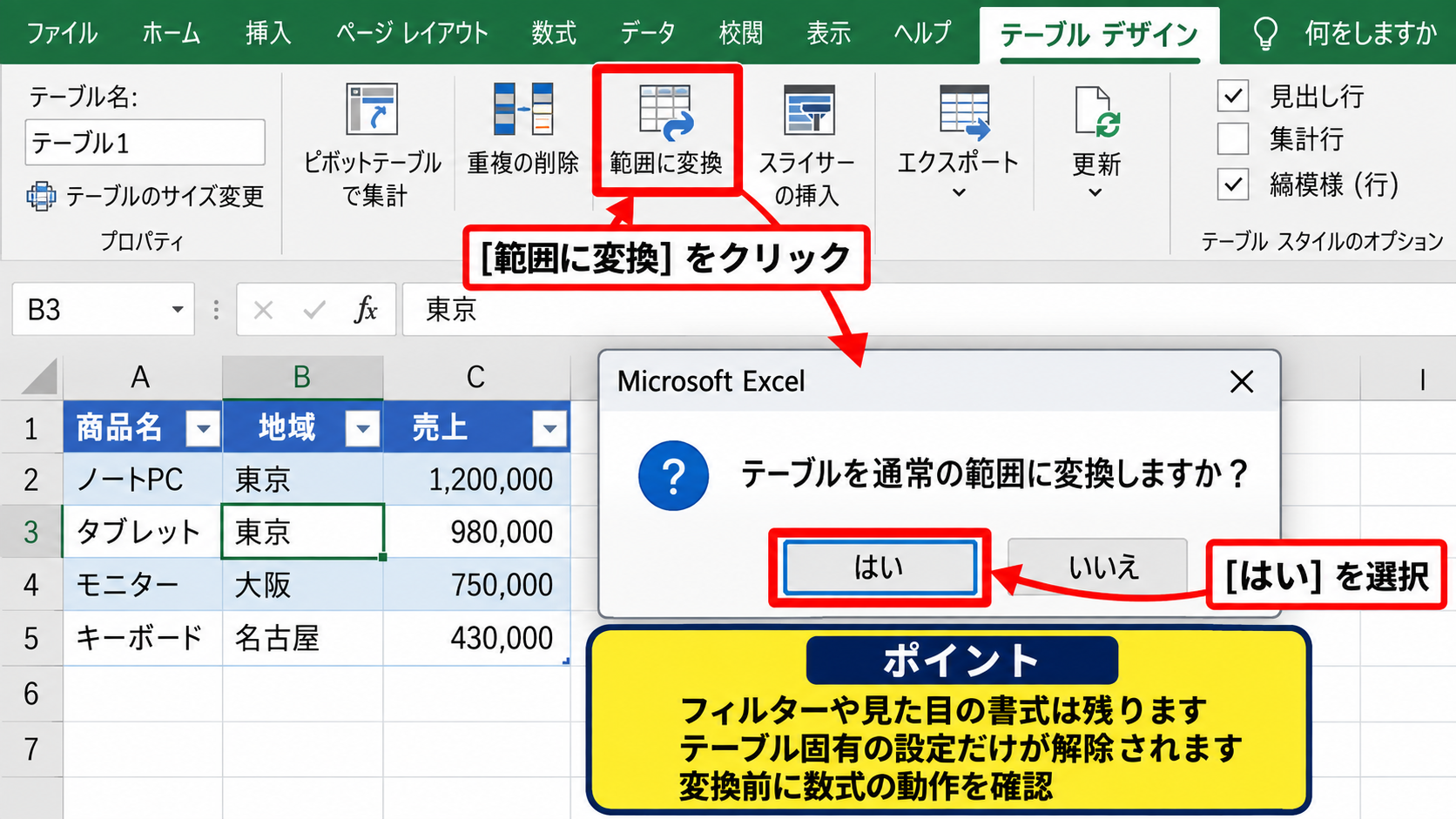
Task: Expand the エクスポート dropdown chevron
Action: 959,192
